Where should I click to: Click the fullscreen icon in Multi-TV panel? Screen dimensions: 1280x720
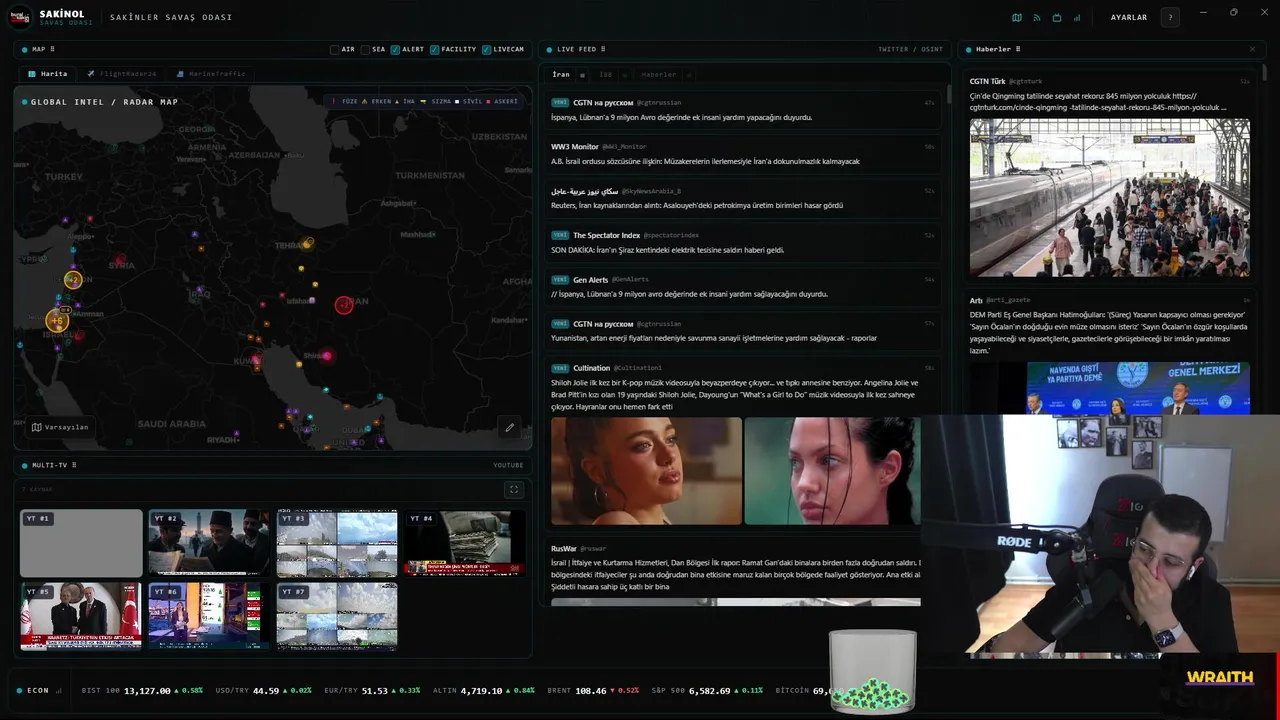pos(514,490)
